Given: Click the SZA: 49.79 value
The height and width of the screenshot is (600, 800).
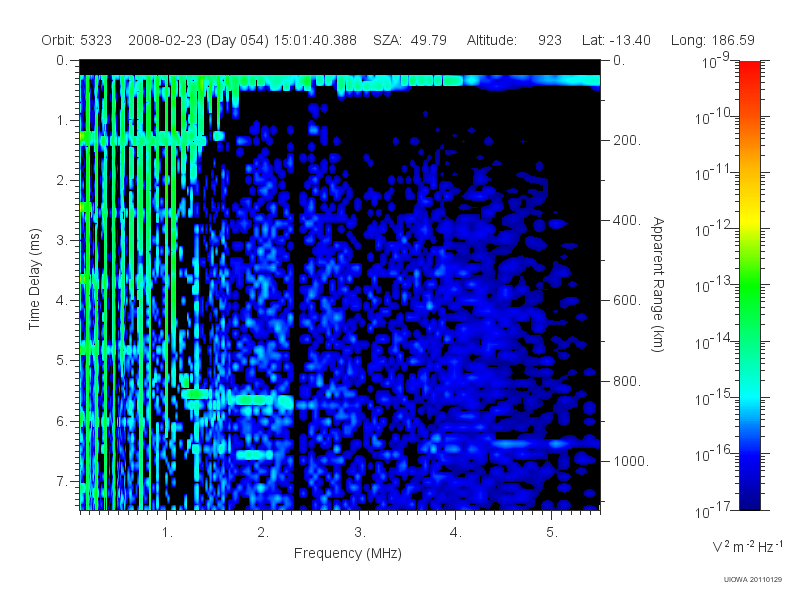Looking at the screenshot, I should pyautogui.click(x=410, y=40).
